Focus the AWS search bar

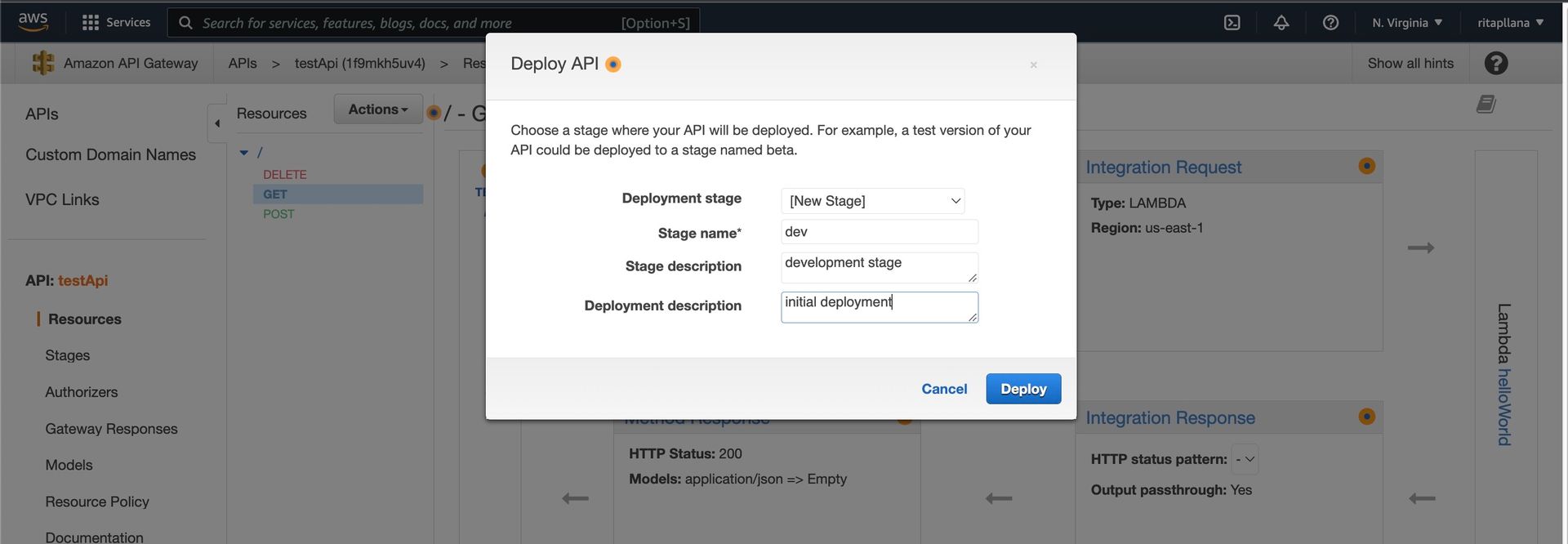434,23
